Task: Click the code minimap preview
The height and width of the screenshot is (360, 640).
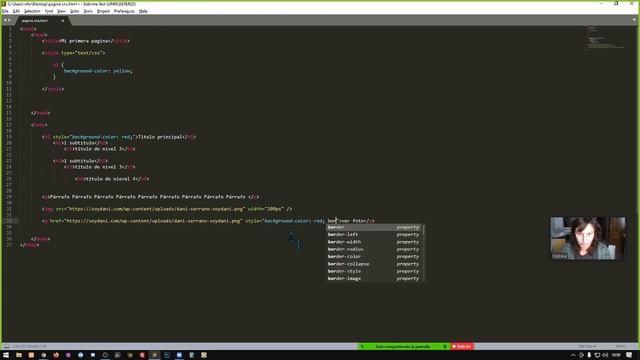Action: (606, 38)
